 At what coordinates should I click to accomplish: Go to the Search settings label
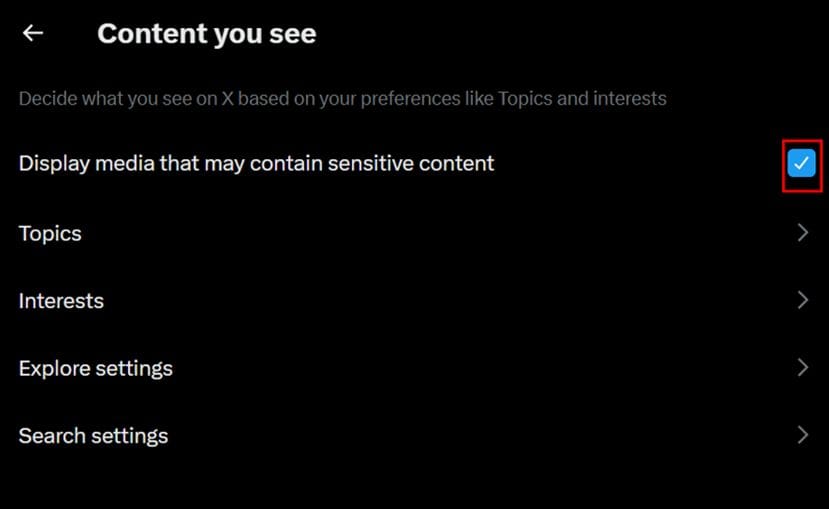[x=93, y=436]
